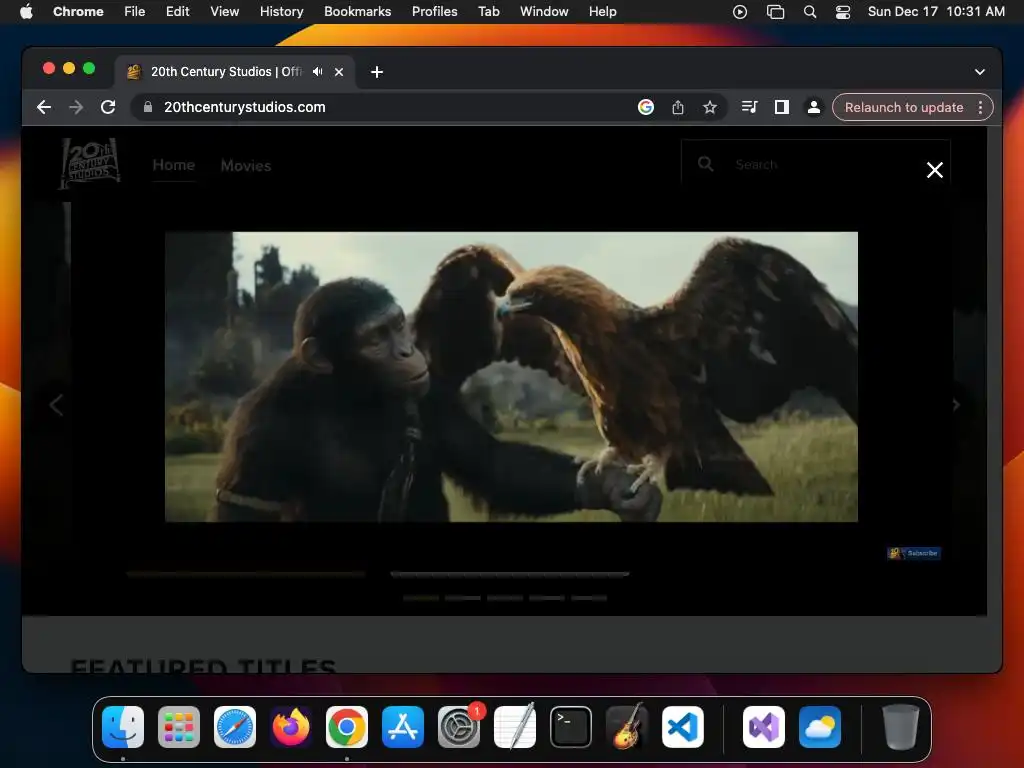Open the Bookmarks menu
This screenshot has width=1024, height=768.
[x=357, y=12]
